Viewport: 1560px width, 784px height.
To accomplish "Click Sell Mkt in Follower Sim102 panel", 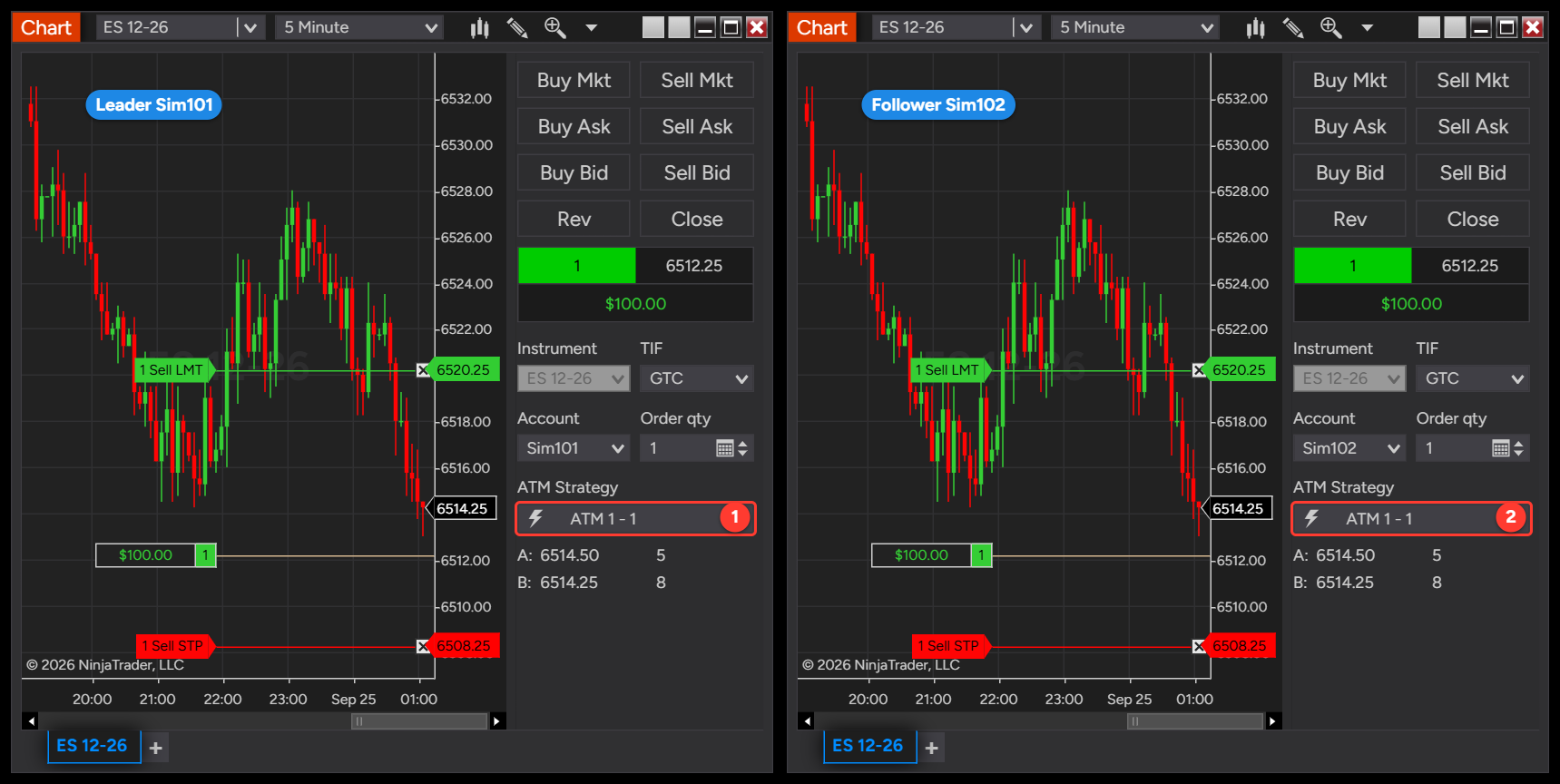I will tap(1473, 81).
